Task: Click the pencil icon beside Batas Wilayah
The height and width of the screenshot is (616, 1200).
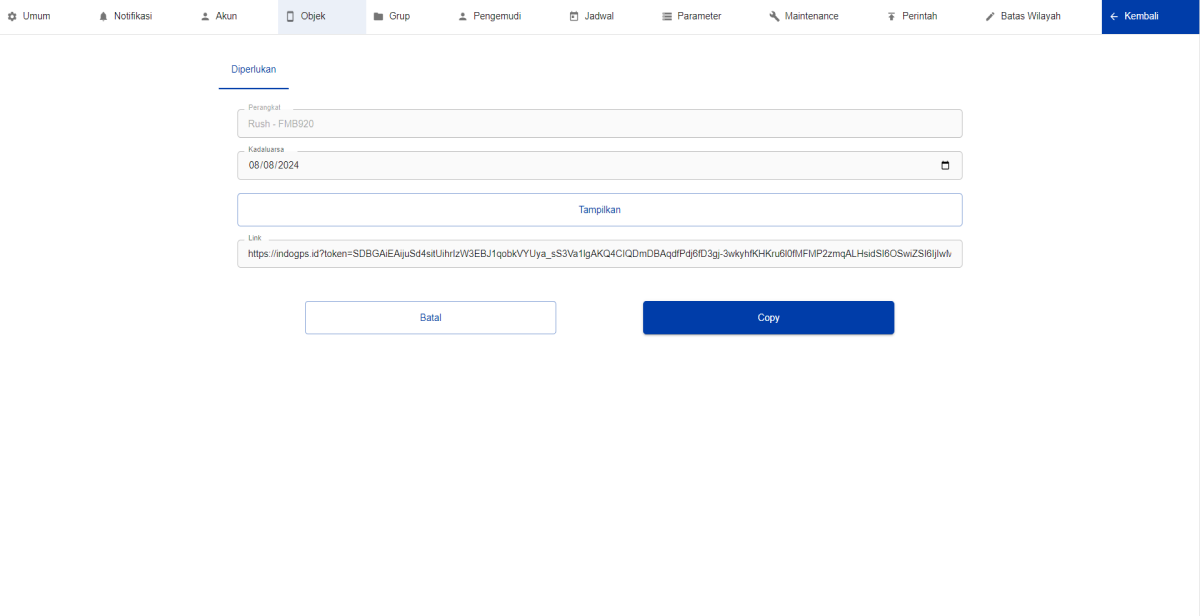Action: tap(990, 17)
